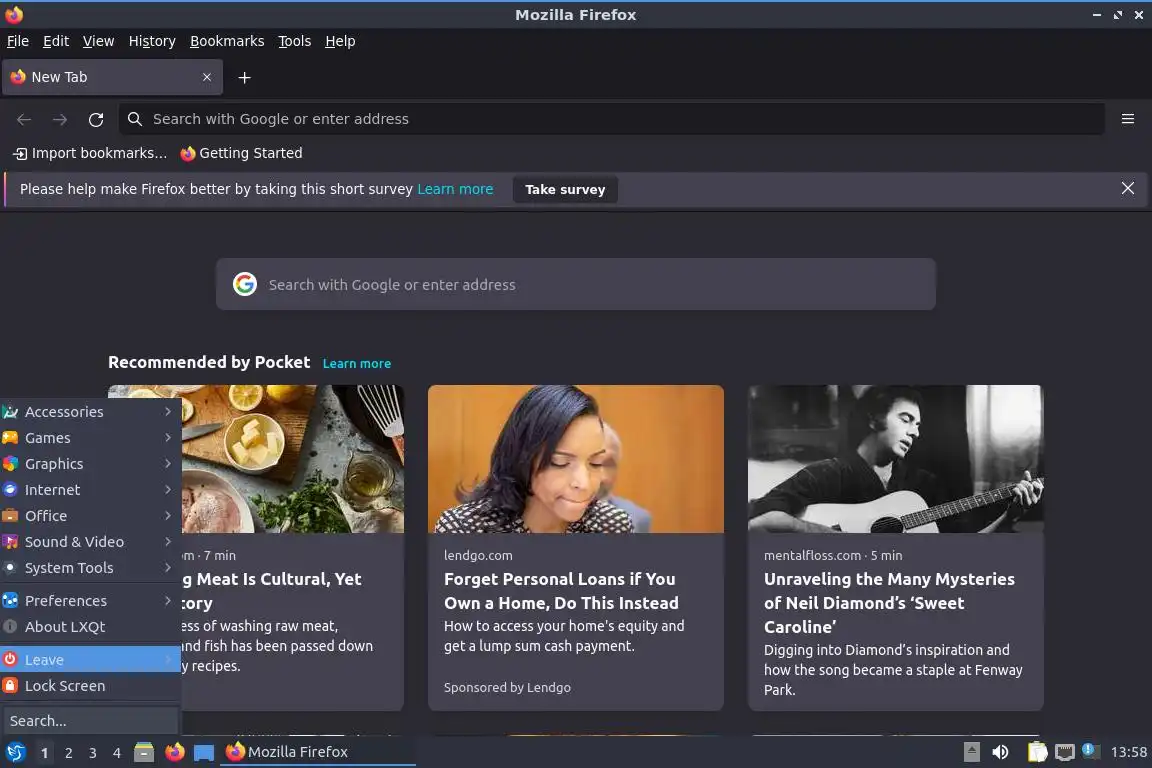Select the About LXQt menu entry

(90, 626)
